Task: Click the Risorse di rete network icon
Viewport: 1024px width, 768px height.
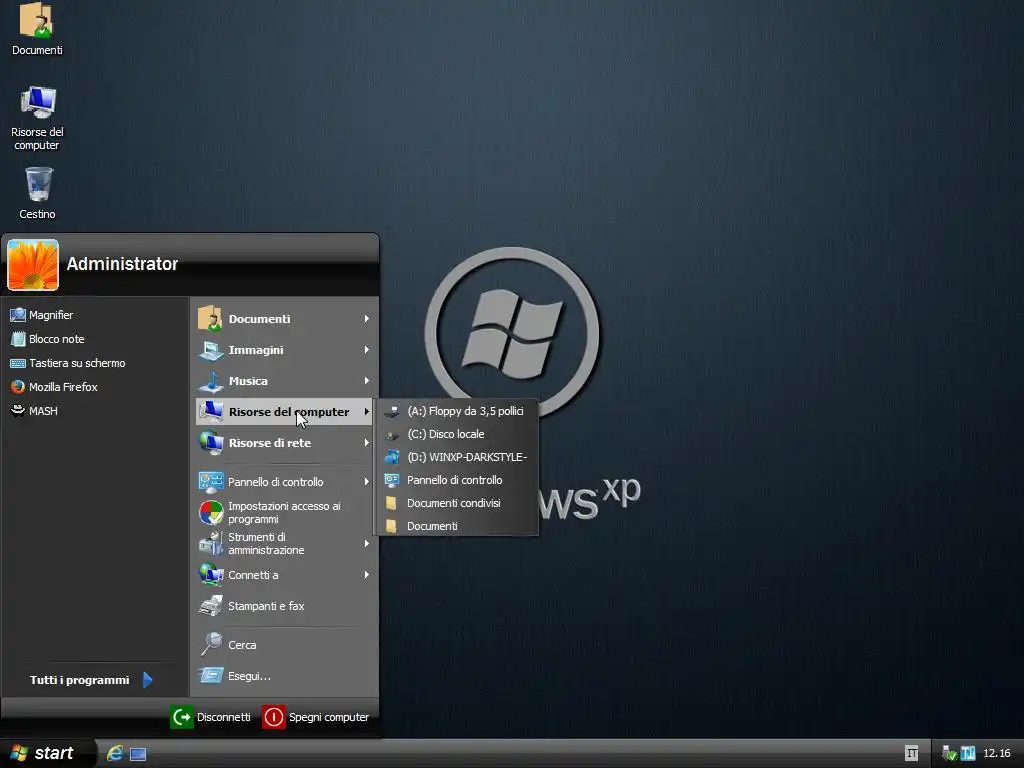Action: (x=211, y=443)
